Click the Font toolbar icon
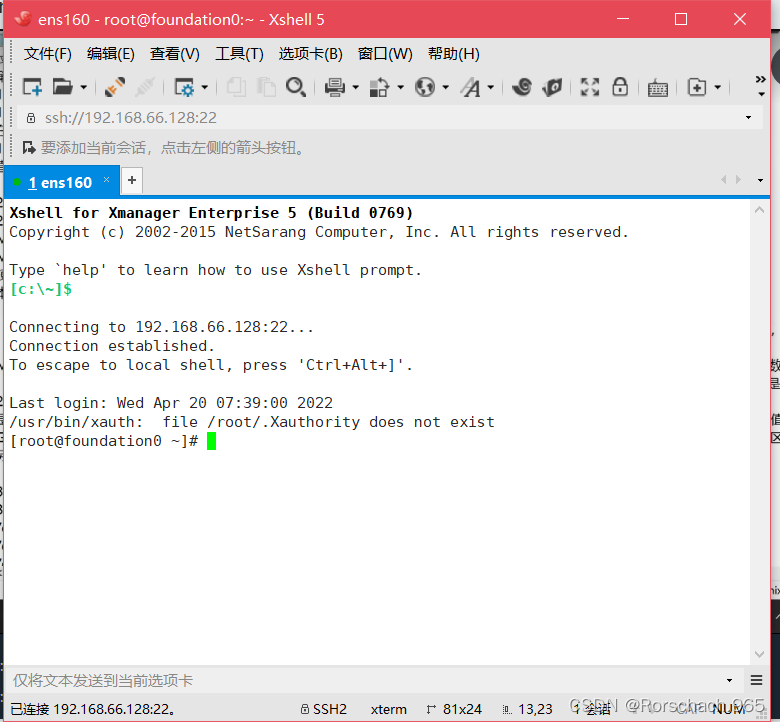Screen dimensions: 780x722 pos(470,88)
